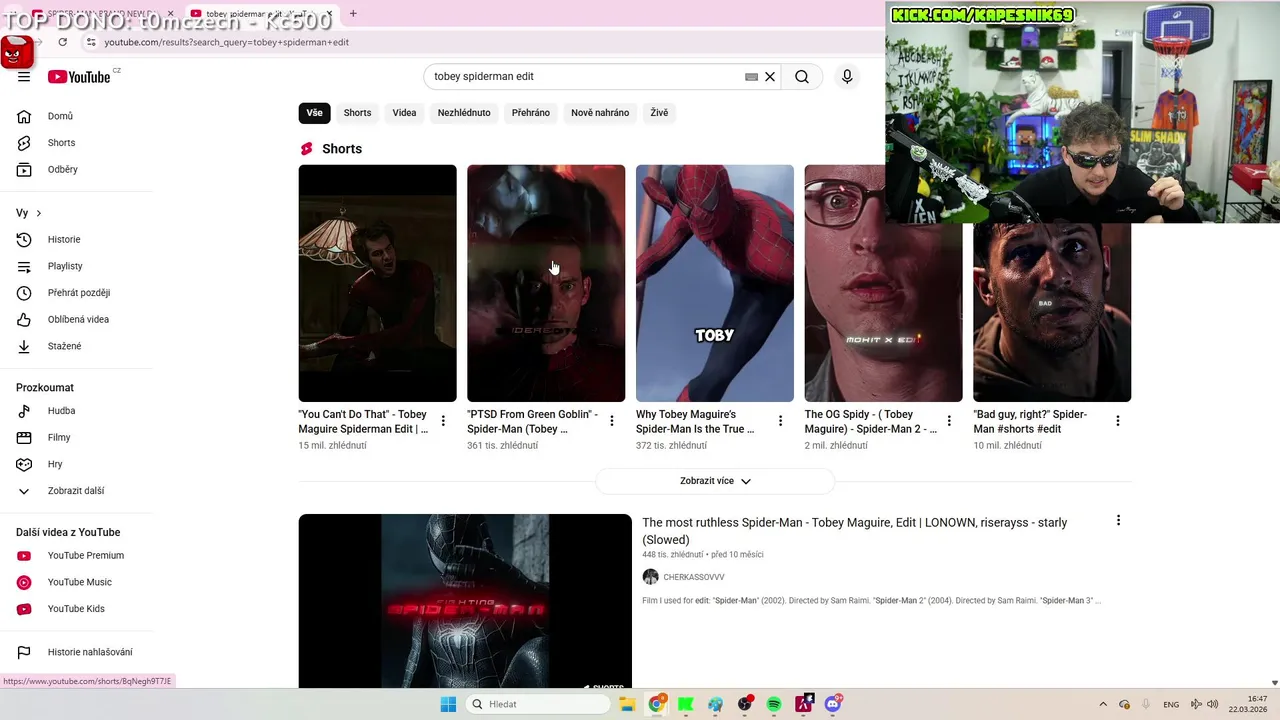Screen dimensions: 1280x720
Task: Open "Why Tobey Maguire's Spider-Man" title link
Action: pyautogui.click(x=695, y=422)
